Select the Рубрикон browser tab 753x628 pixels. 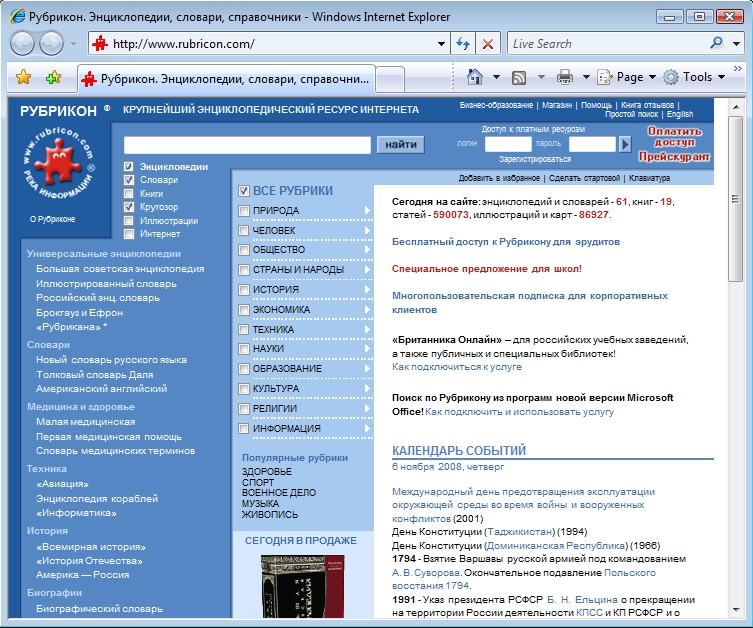click(227, 79)
